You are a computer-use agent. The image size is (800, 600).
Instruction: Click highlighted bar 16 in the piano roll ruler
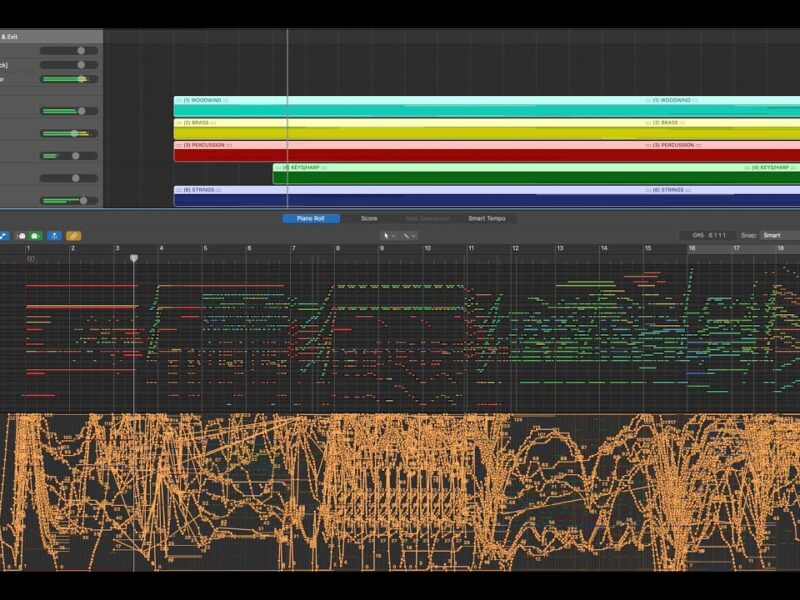coord(692,248)
